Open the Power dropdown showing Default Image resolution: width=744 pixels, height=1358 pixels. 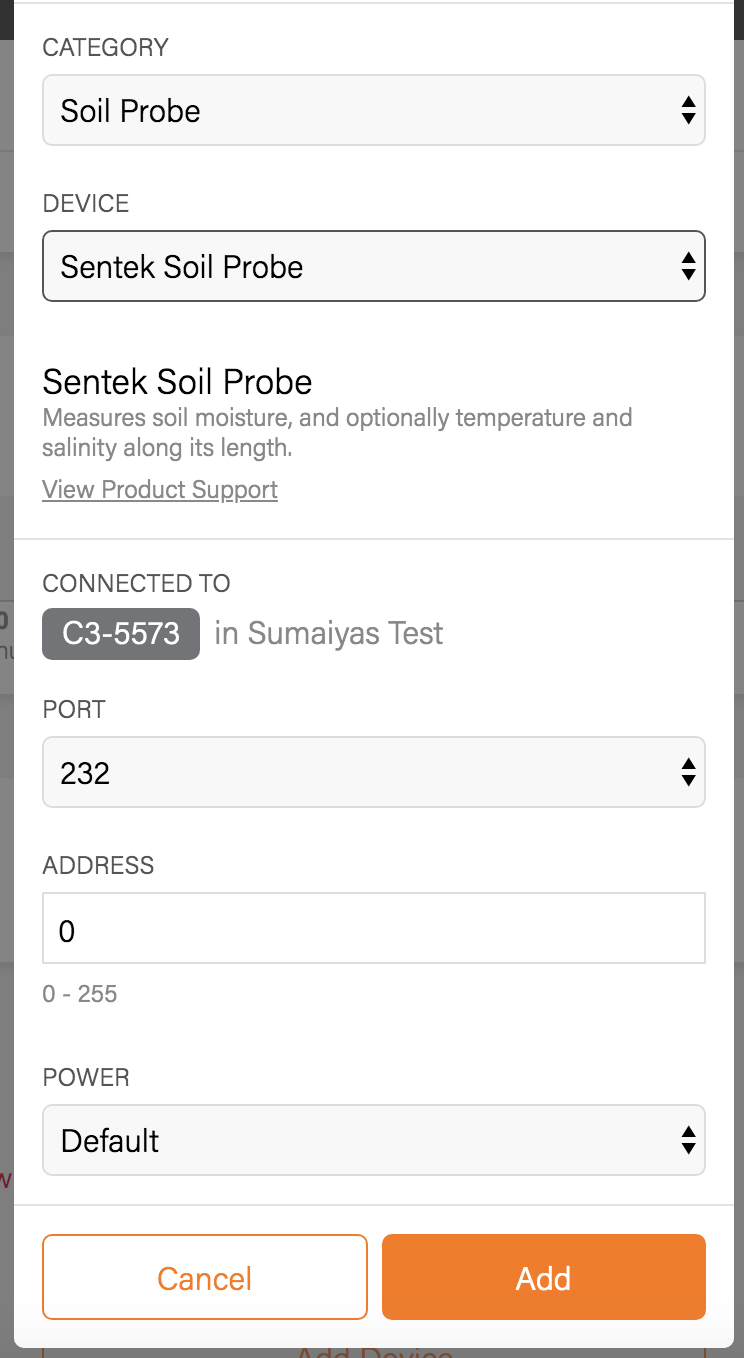(373, 1140)
